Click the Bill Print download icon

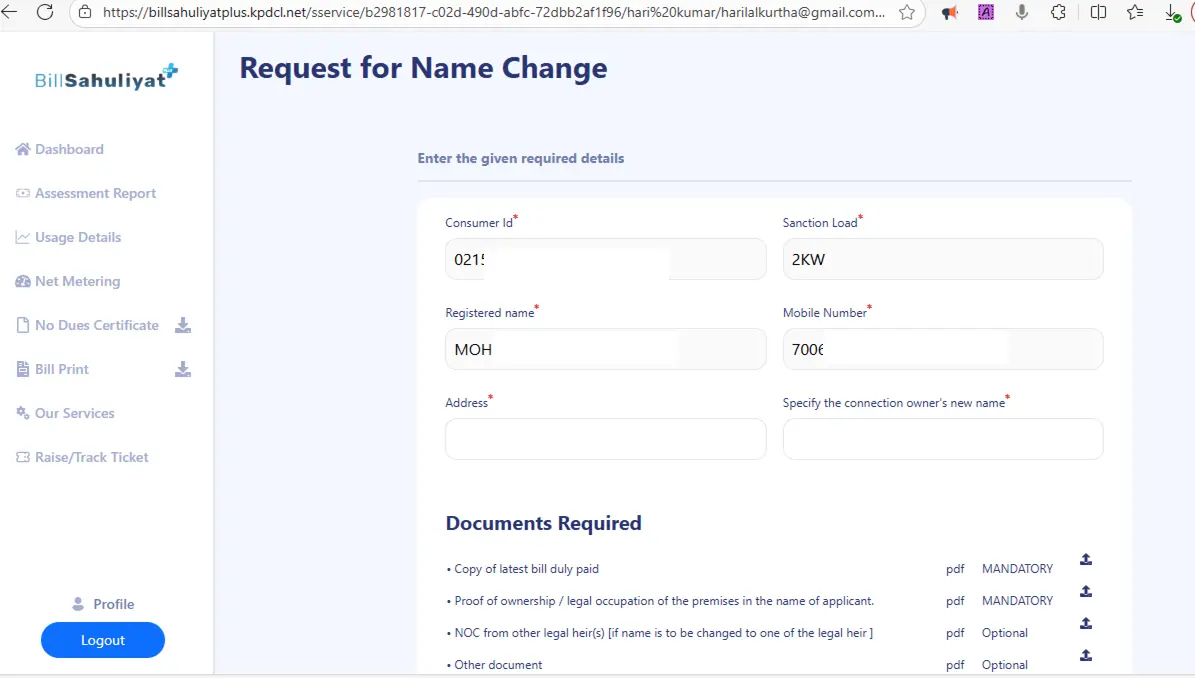183,369
